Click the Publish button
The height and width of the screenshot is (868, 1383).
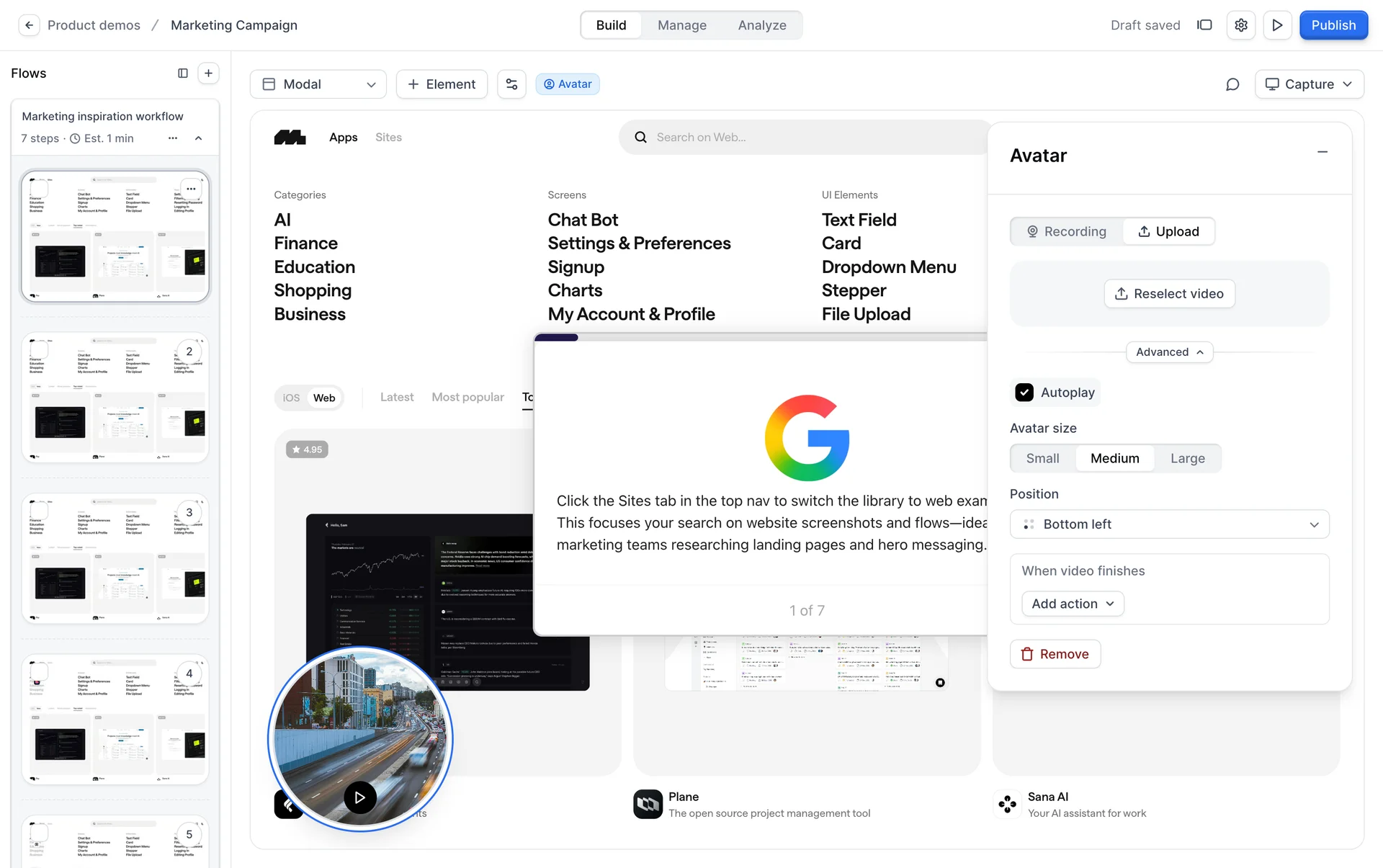[x=1333, y=25]
